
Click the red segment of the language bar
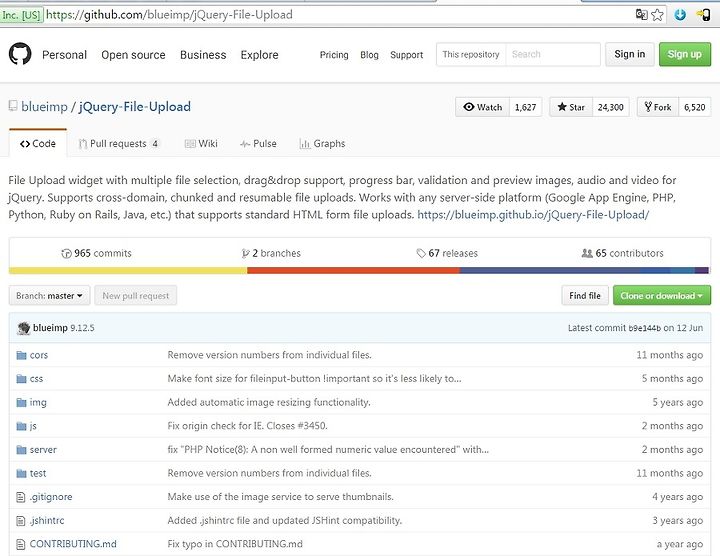[353, 270]
